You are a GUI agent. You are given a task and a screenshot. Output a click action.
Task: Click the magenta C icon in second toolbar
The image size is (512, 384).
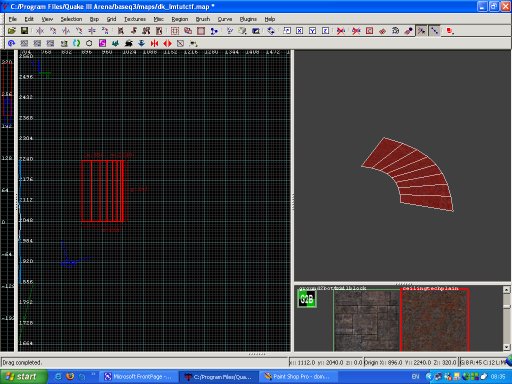coord(102,43)
